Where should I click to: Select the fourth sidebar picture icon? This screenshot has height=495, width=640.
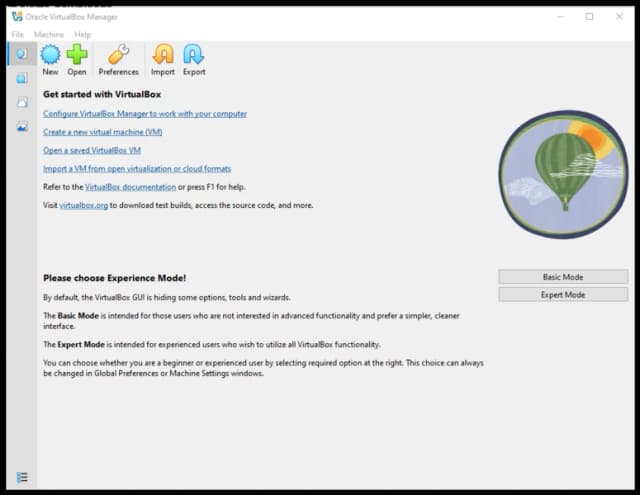[22, 127]
